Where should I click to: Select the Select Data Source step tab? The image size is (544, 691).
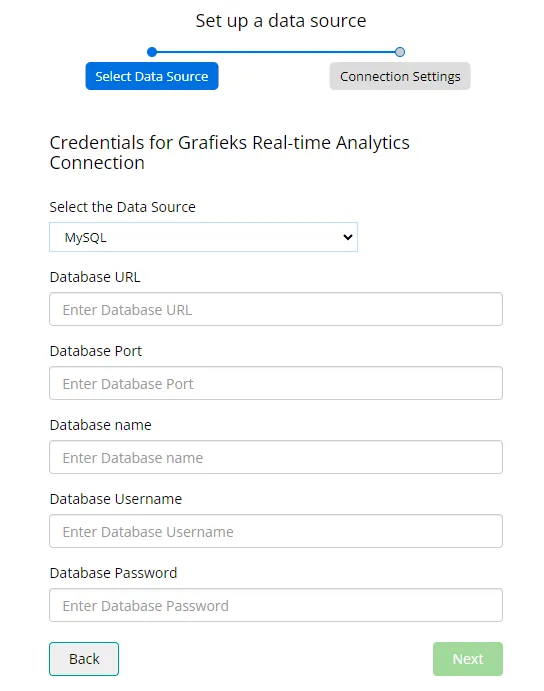152,76
